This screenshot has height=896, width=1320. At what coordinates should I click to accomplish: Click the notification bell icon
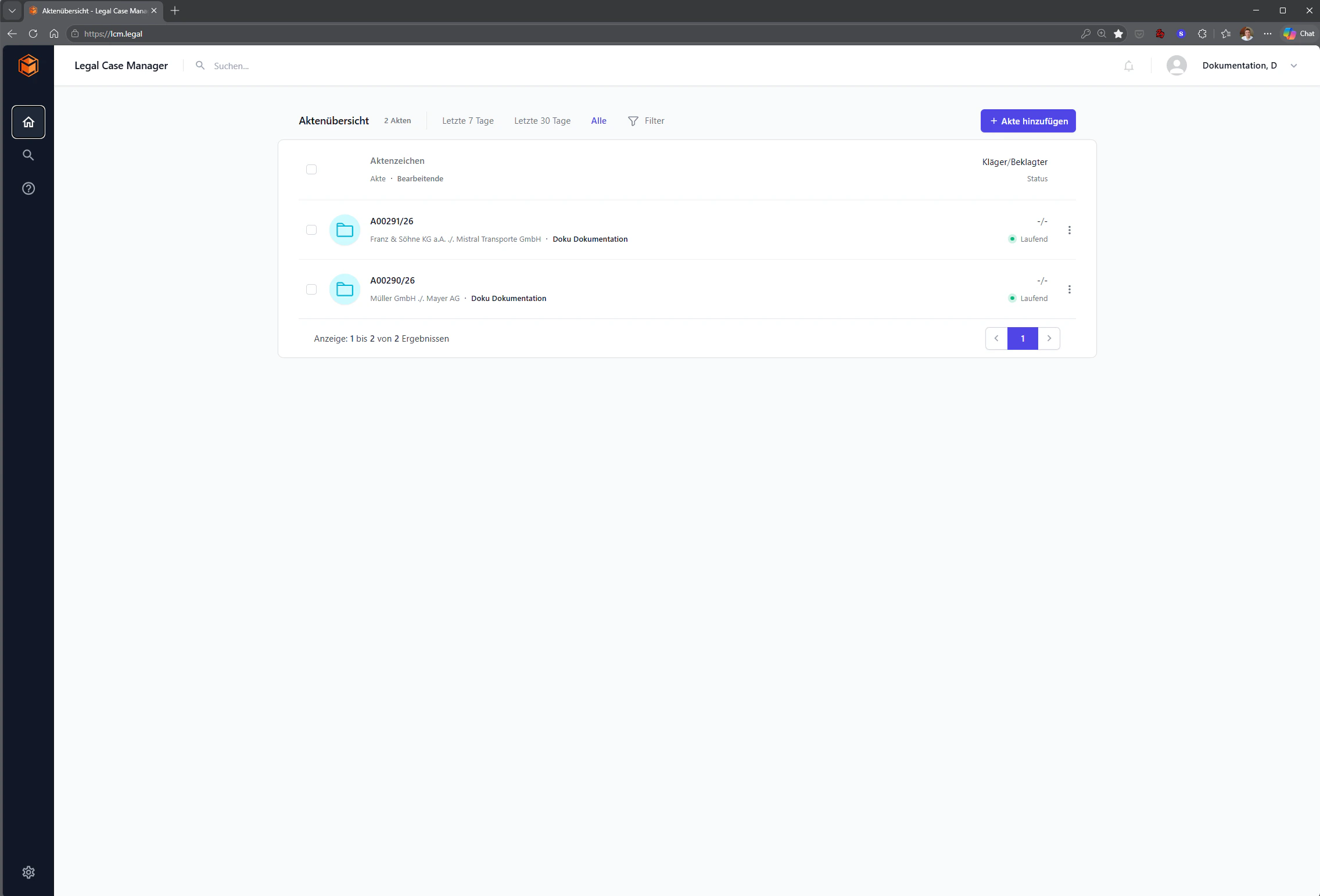pyautogui.click(x=1128, y=66)
